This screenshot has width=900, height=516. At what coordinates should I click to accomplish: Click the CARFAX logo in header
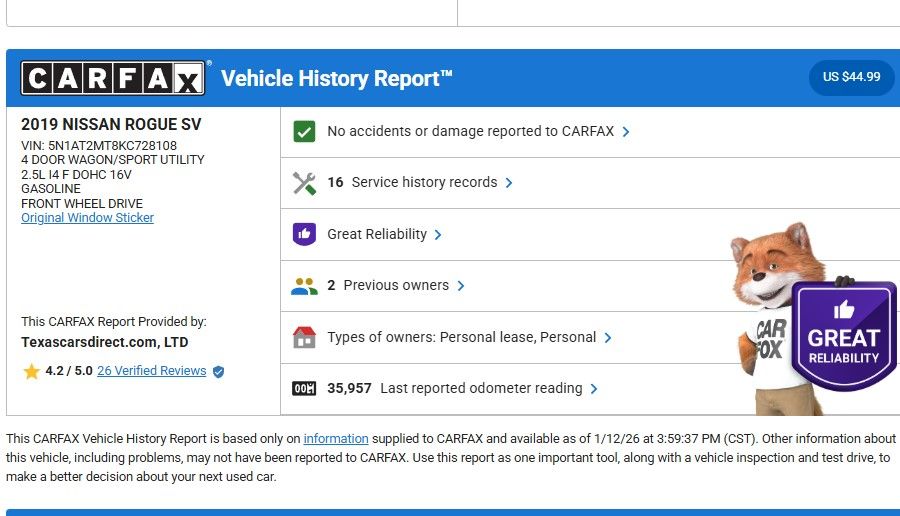(113, 78)
